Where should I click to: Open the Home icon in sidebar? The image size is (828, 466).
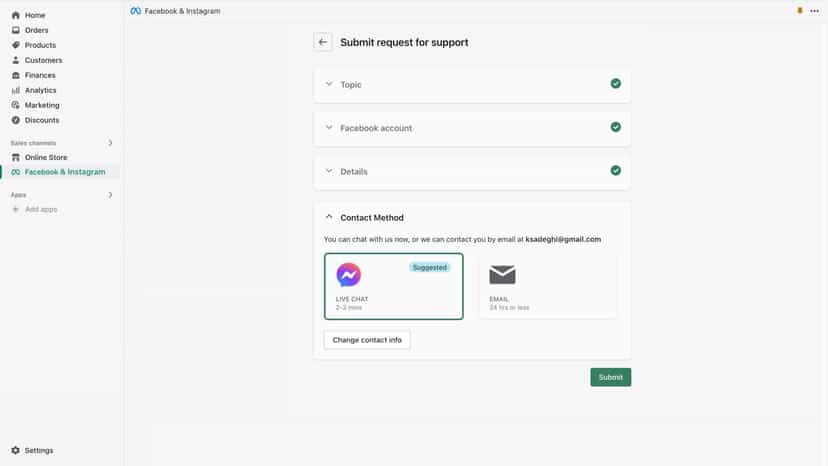(x=15, y=15)
